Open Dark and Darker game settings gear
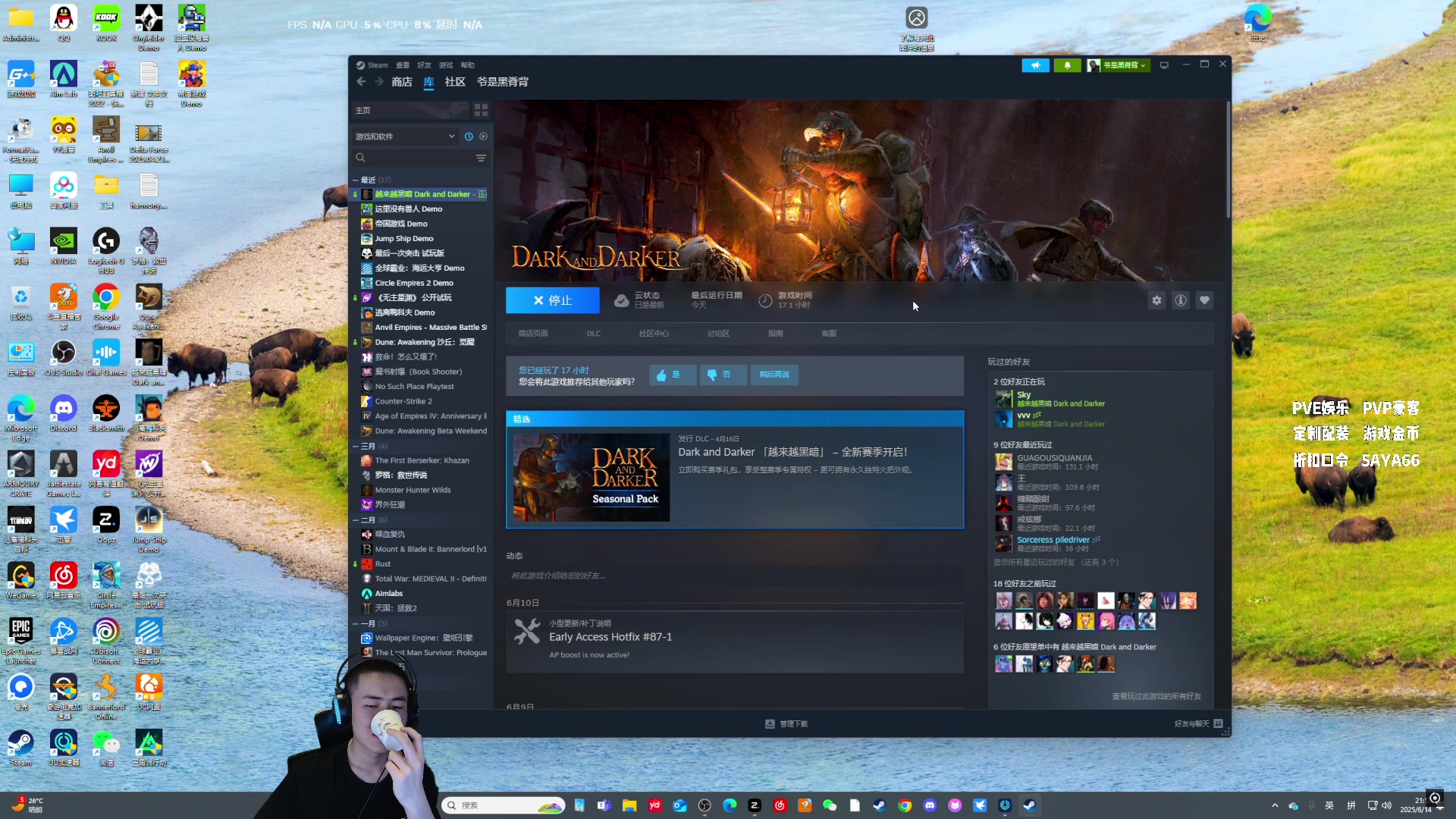Viewport: 1456px width, 819px height. pyautogui.click(x=1156, y=301)
